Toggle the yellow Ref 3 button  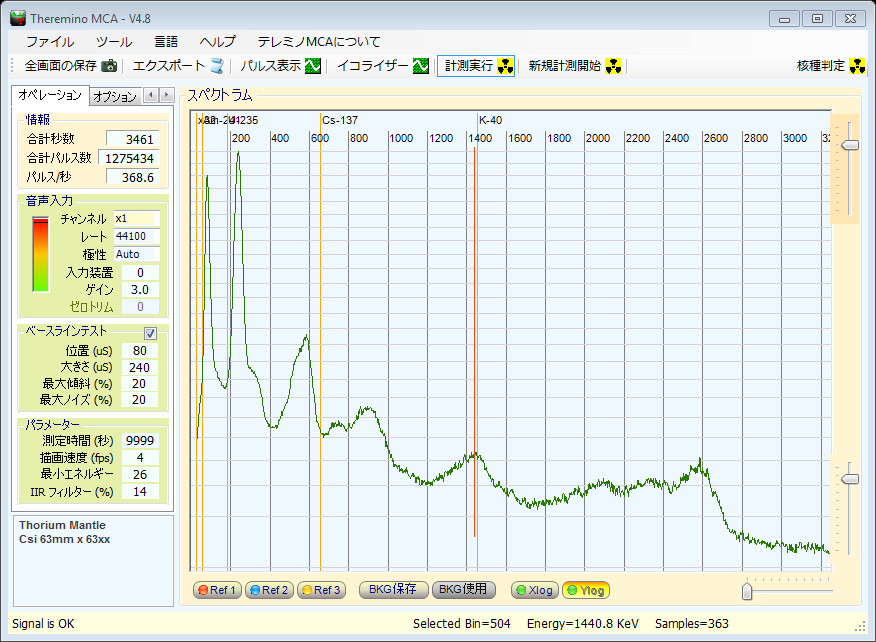[x=321, y=590]
